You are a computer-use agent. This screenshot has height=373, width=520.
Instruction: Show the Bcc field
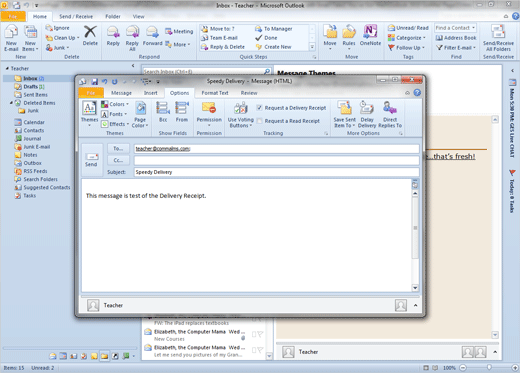tap(163, 112)
